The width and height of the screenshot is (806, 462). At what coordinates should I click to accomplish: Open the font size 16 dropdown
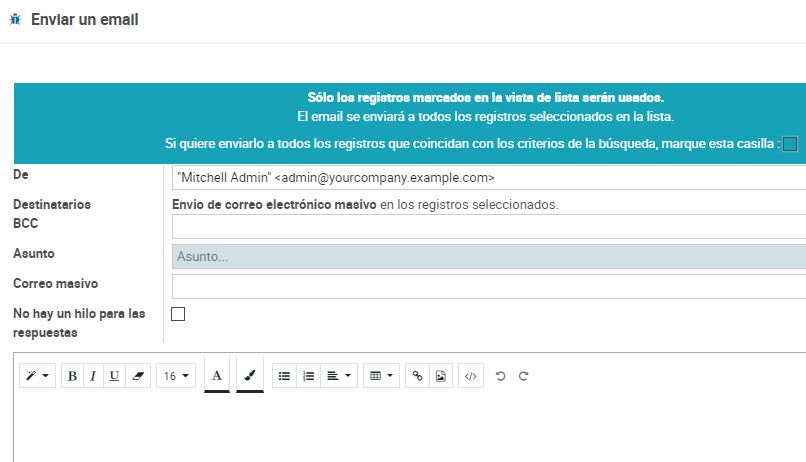[176, 376]
